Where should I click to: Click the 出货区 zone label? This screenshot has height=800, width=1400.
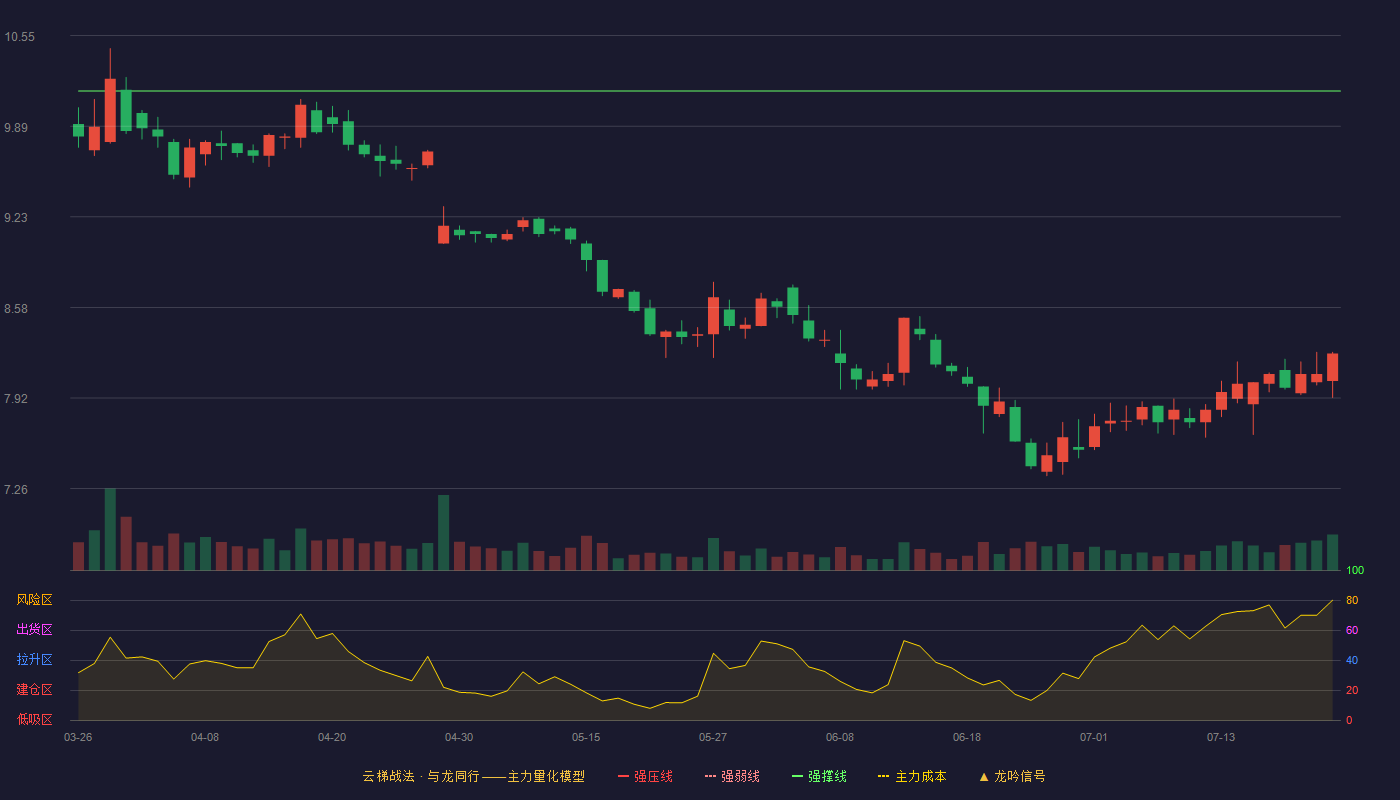[x=34, y=630]
